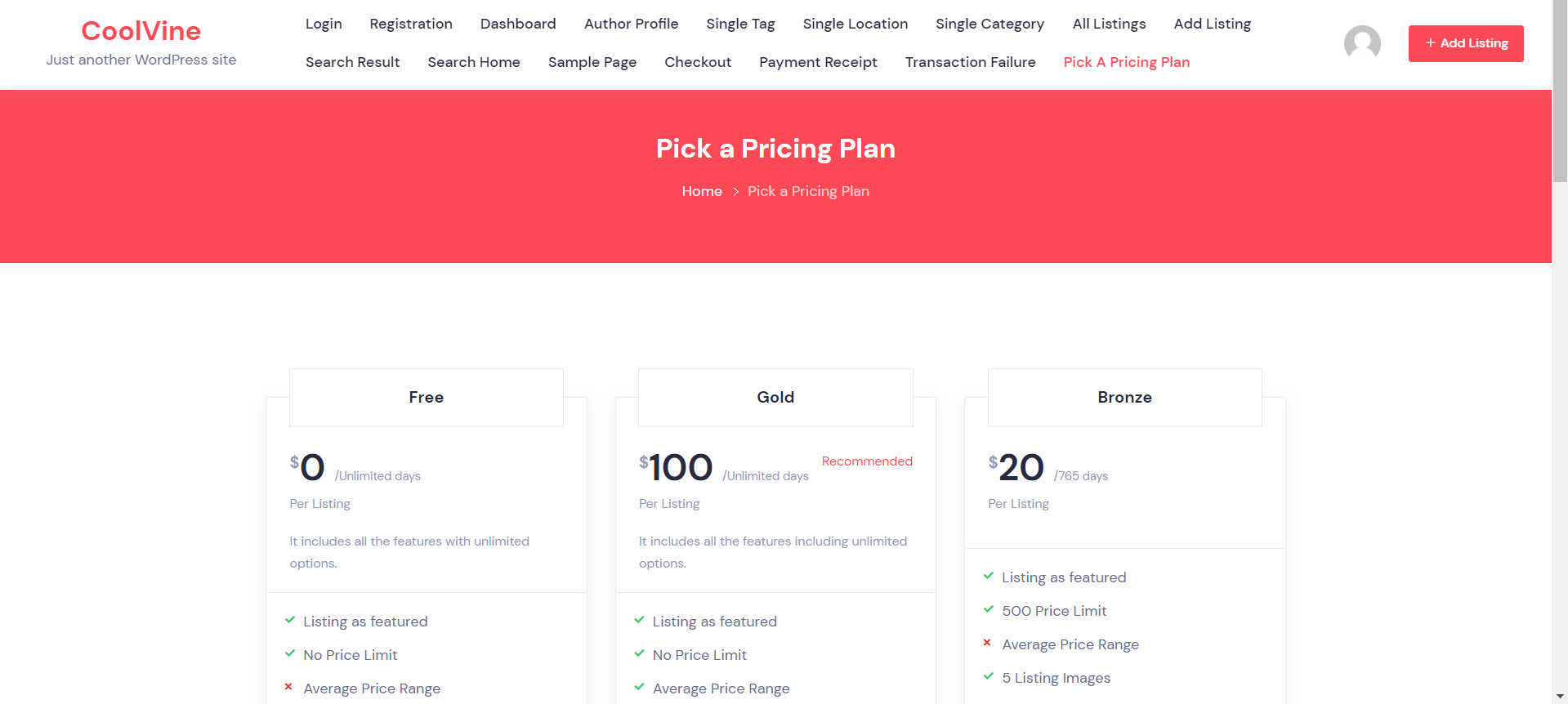Screen dimensions: 1568x704
Task: Click the Bronze plan header
Action: pos(1124,398)
